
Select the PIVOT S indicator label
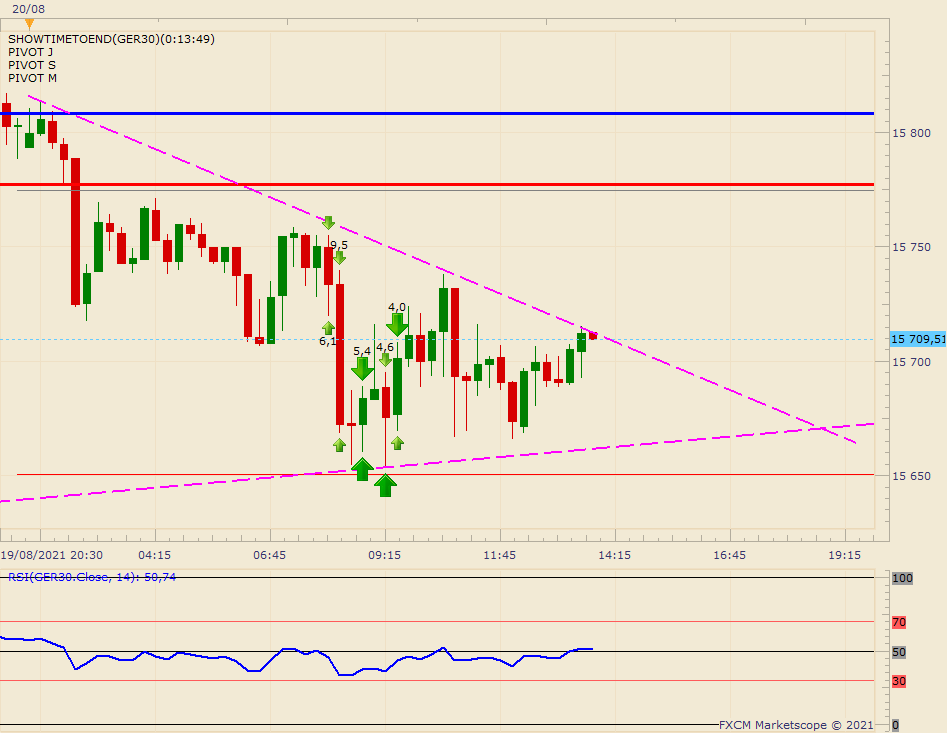tap(31, 65)
